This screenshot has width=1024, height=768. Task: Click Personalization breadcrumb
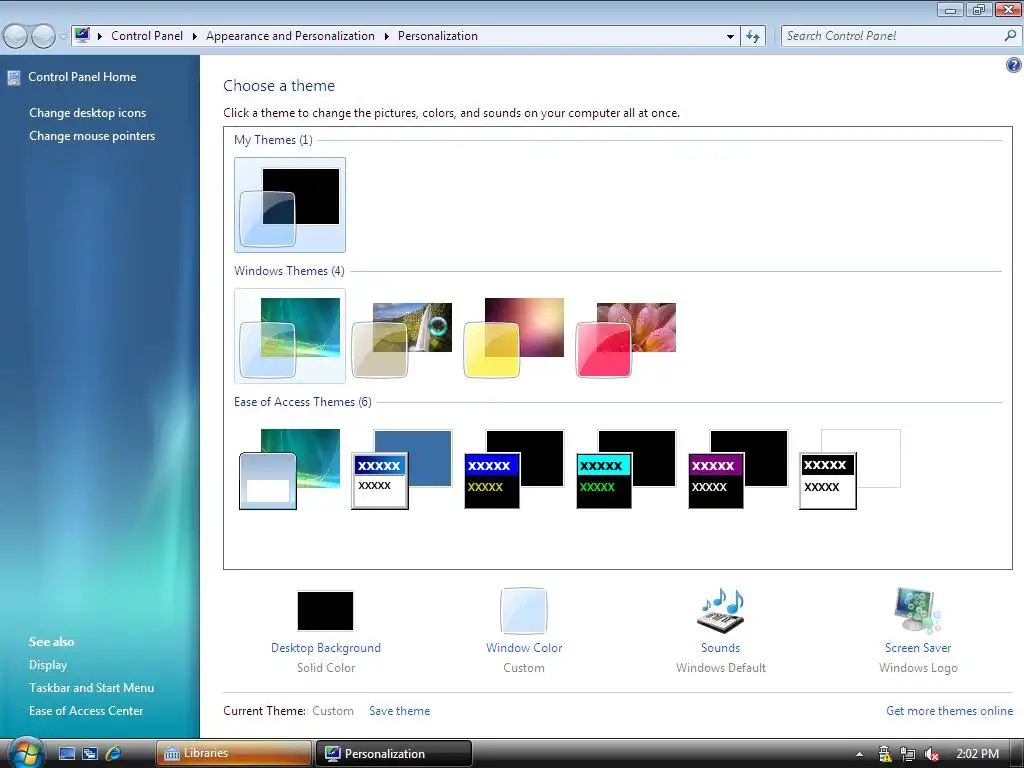tap(438, 36)
